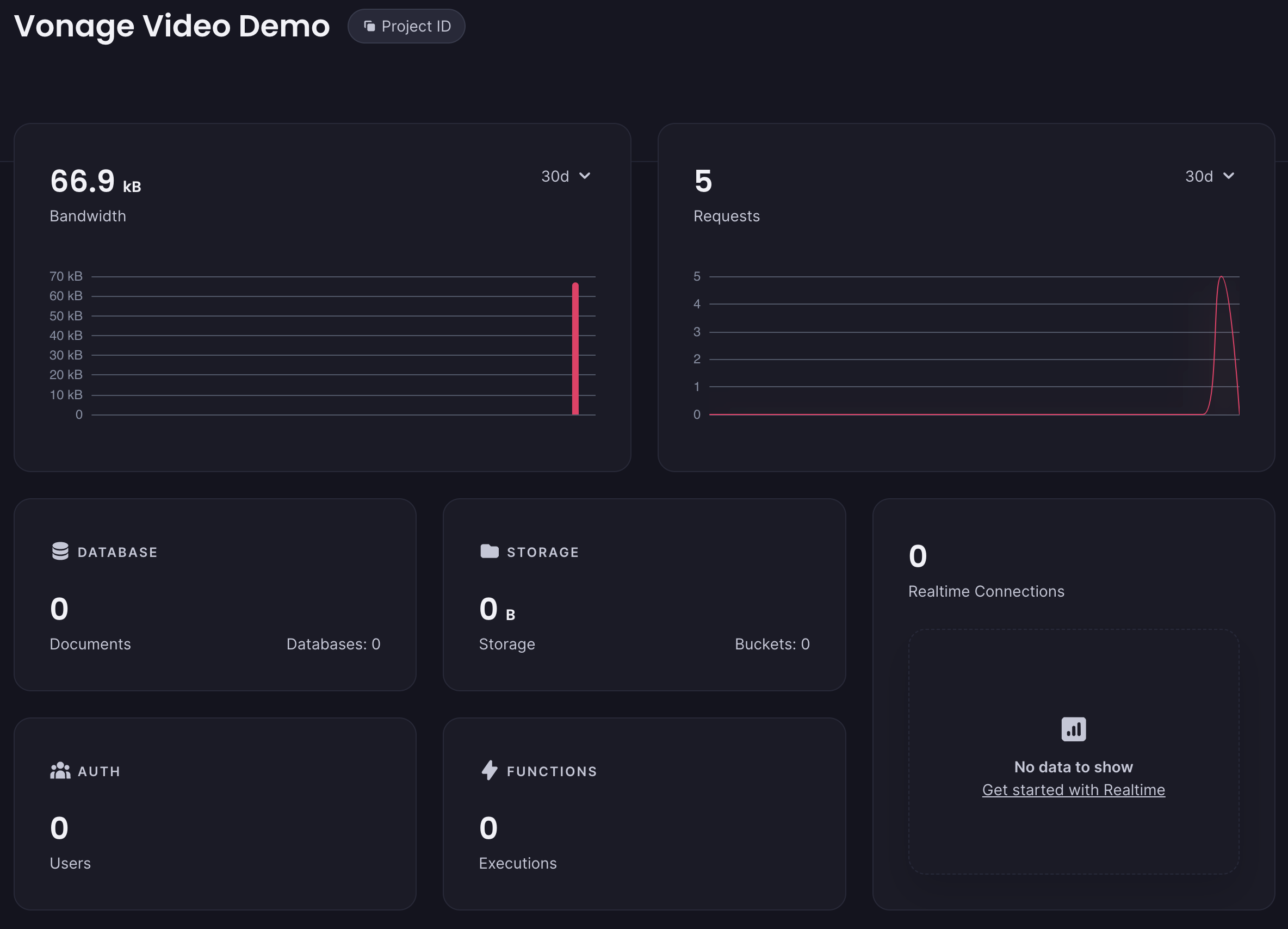
Task: Click the bar chart icon in Realtime
Action: point(1073,729)
